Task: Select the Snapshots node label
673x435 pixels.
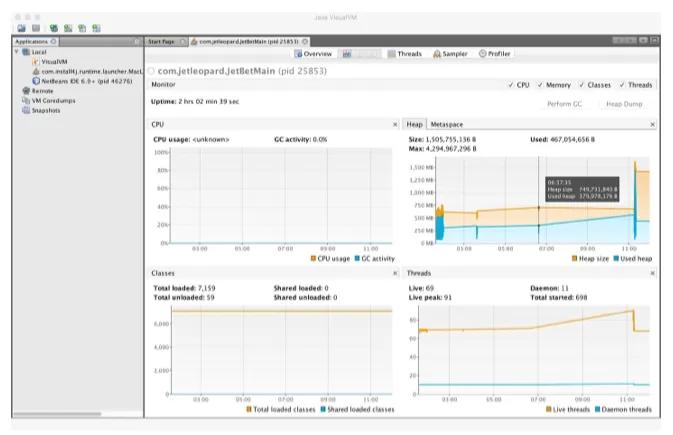Action: coord(46,110)
